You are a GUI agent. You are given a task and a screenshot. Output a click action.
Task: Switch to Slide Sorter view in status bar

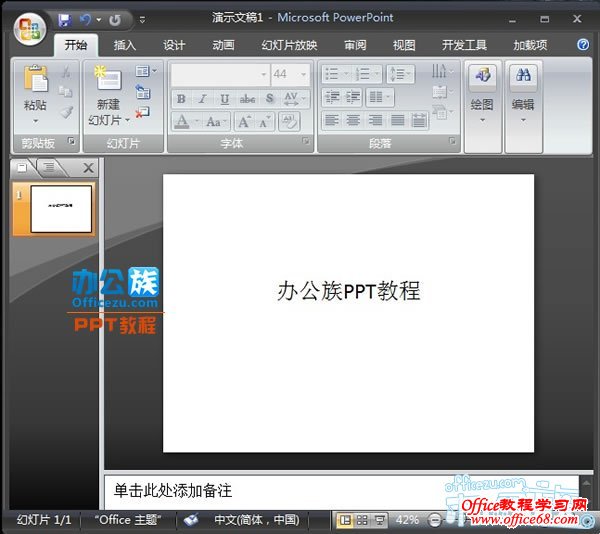pyautogui.click(x=362, y=520)
